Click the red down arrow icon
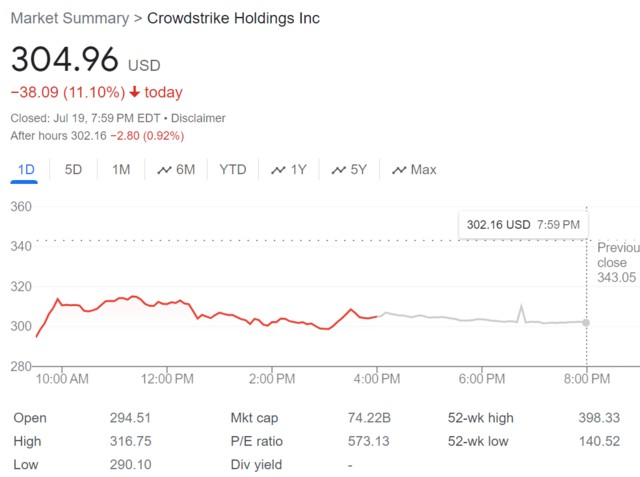 click(134, 93)
